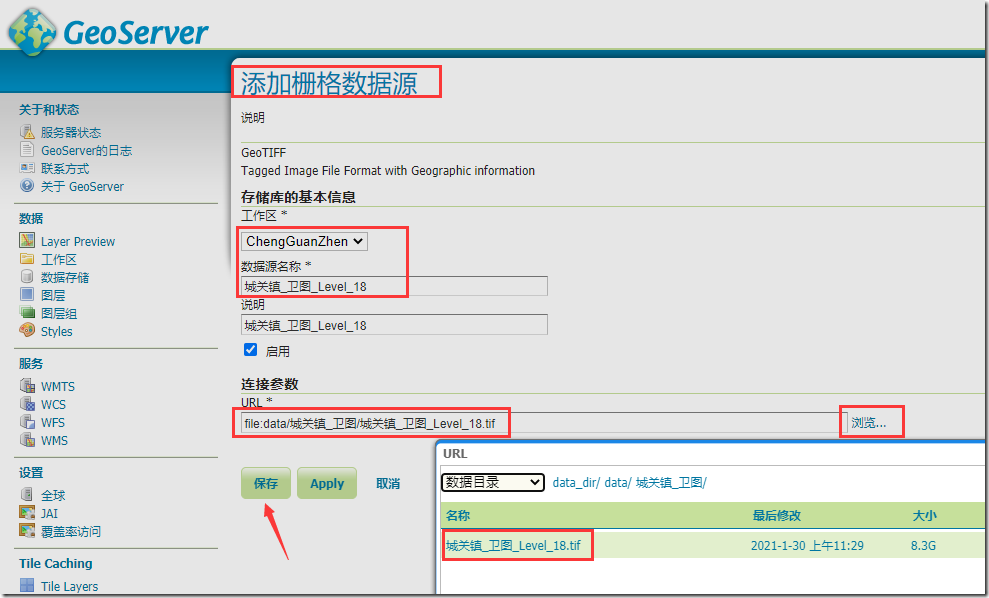Open the 工作区 workspaces link
This screenshot has height=598, width=989.
click(x=59, y=259)
